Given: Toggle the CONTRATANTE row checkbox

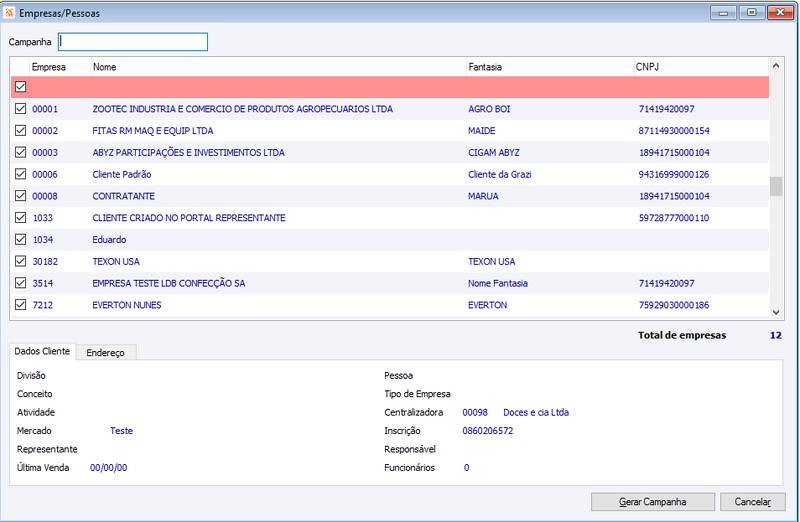Looking at the screenshot, I should tap(20, 196).
